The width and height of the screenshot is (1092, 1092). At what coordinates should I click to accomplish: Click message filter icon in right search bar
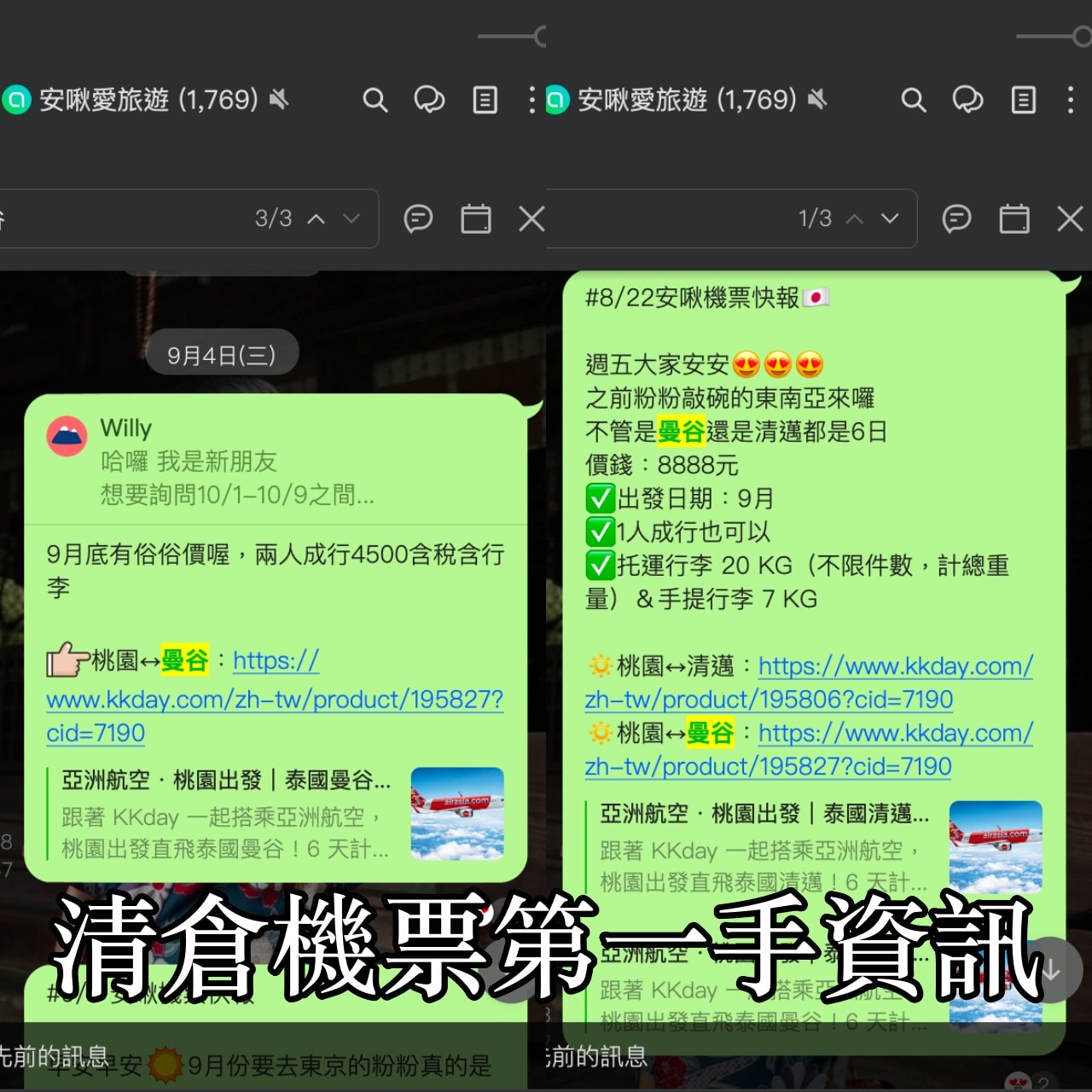(x=956, y=219)
